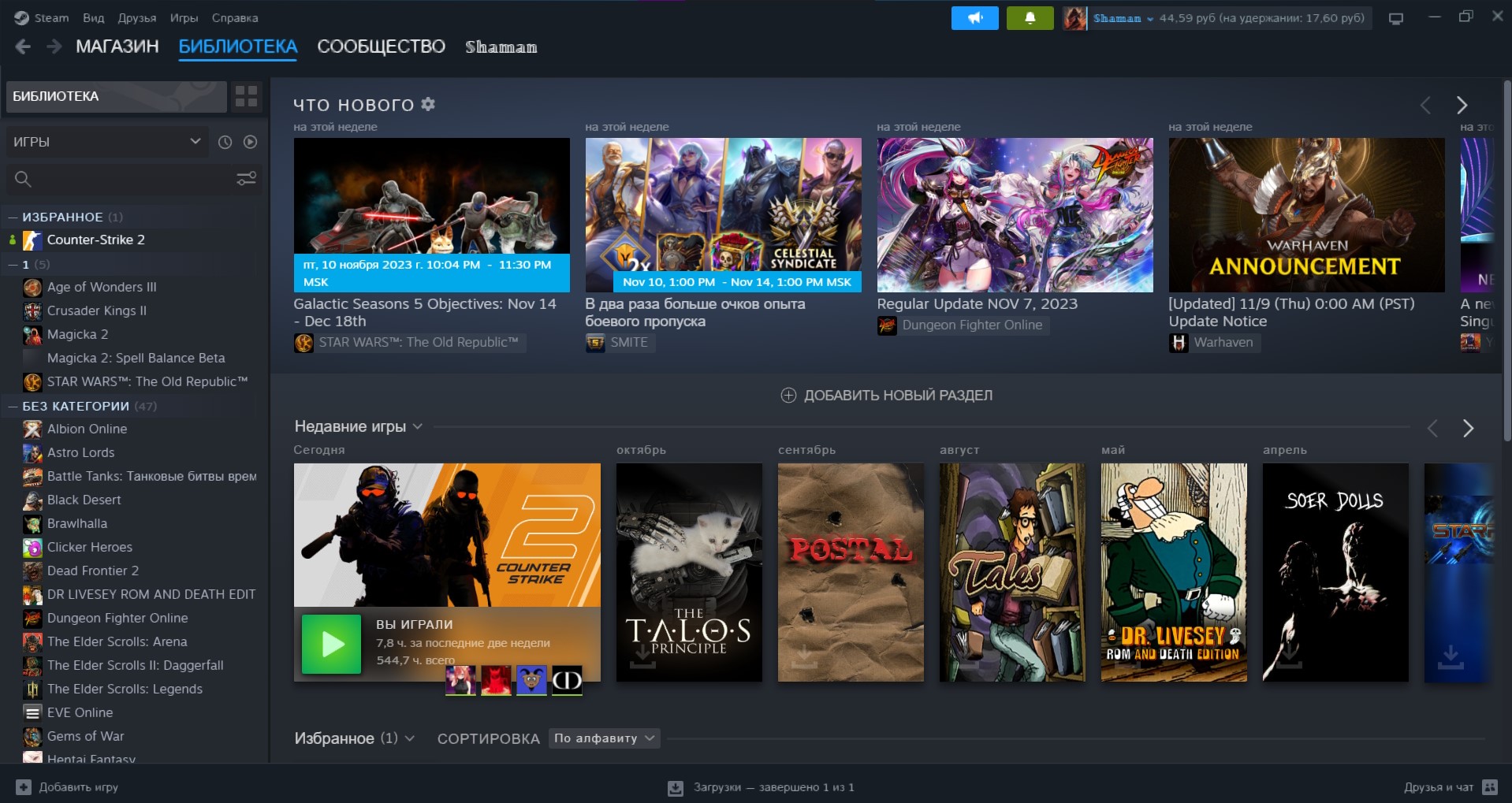This screenshot has height=803, width=1512.
Task: Click the announcements megaphone icon
Action: pos(974,18)
